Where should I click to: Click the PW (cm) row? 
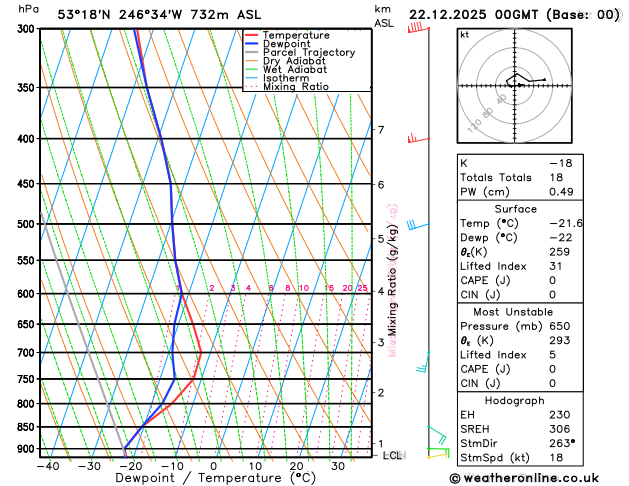point(520,192)
